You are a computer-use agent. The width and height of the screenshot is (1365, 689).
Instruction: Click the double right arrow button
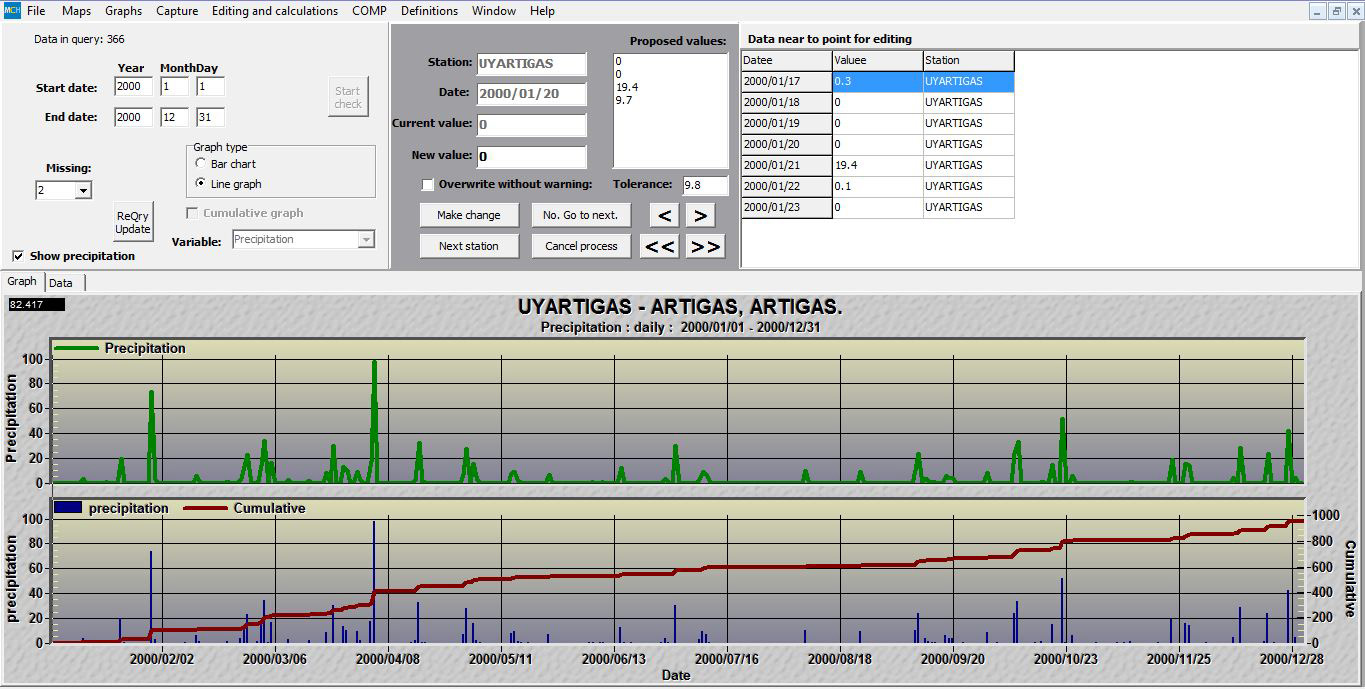tap(705, 246)
